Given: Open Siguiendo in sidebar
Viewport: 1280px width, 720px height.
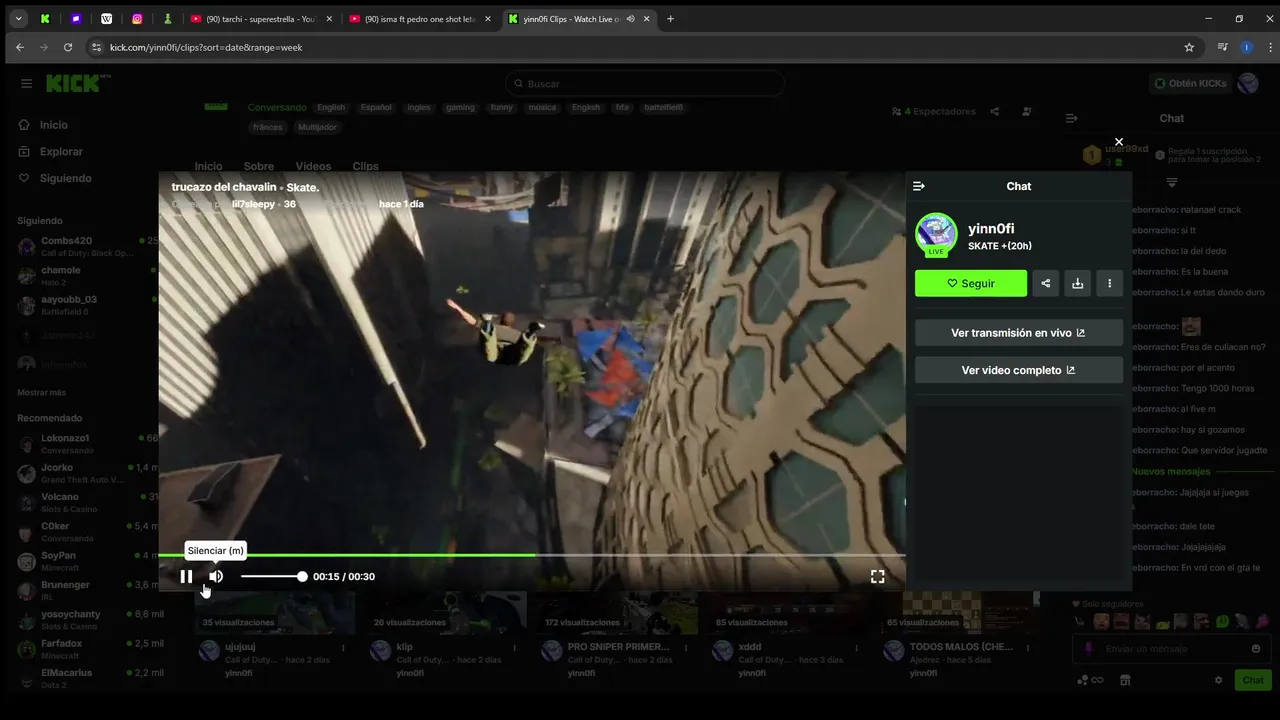Looking at the screenshot, I should pos(65,178).
